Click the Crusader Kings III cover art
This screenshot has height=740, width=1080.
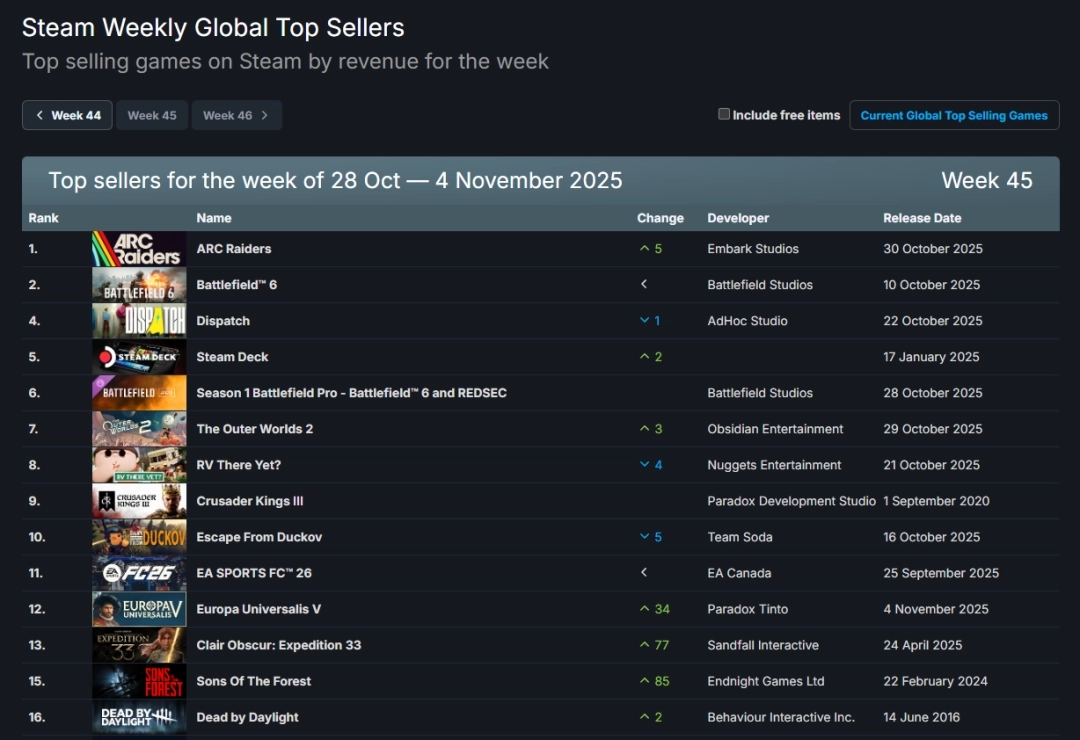(x=139, y=501)
